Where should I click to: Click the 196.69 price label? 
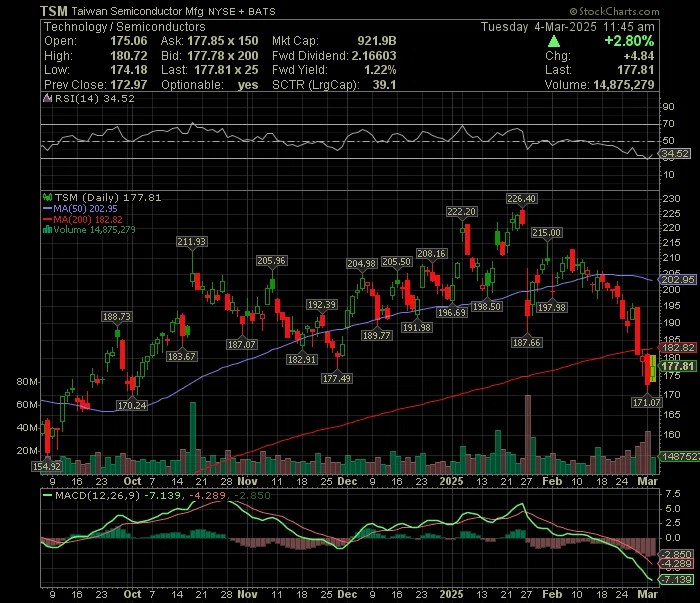tap(452, 312)
